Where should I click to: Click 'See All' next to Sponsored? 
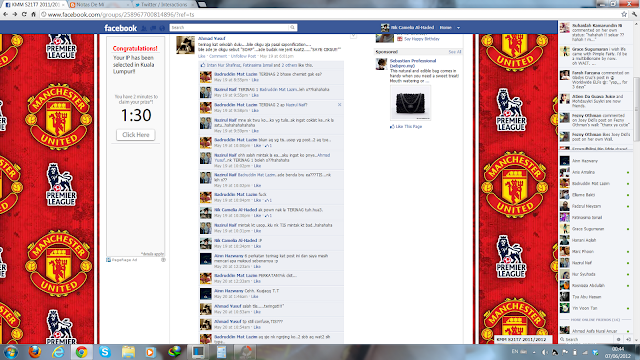pyautogui.click(x=455, y=52)
